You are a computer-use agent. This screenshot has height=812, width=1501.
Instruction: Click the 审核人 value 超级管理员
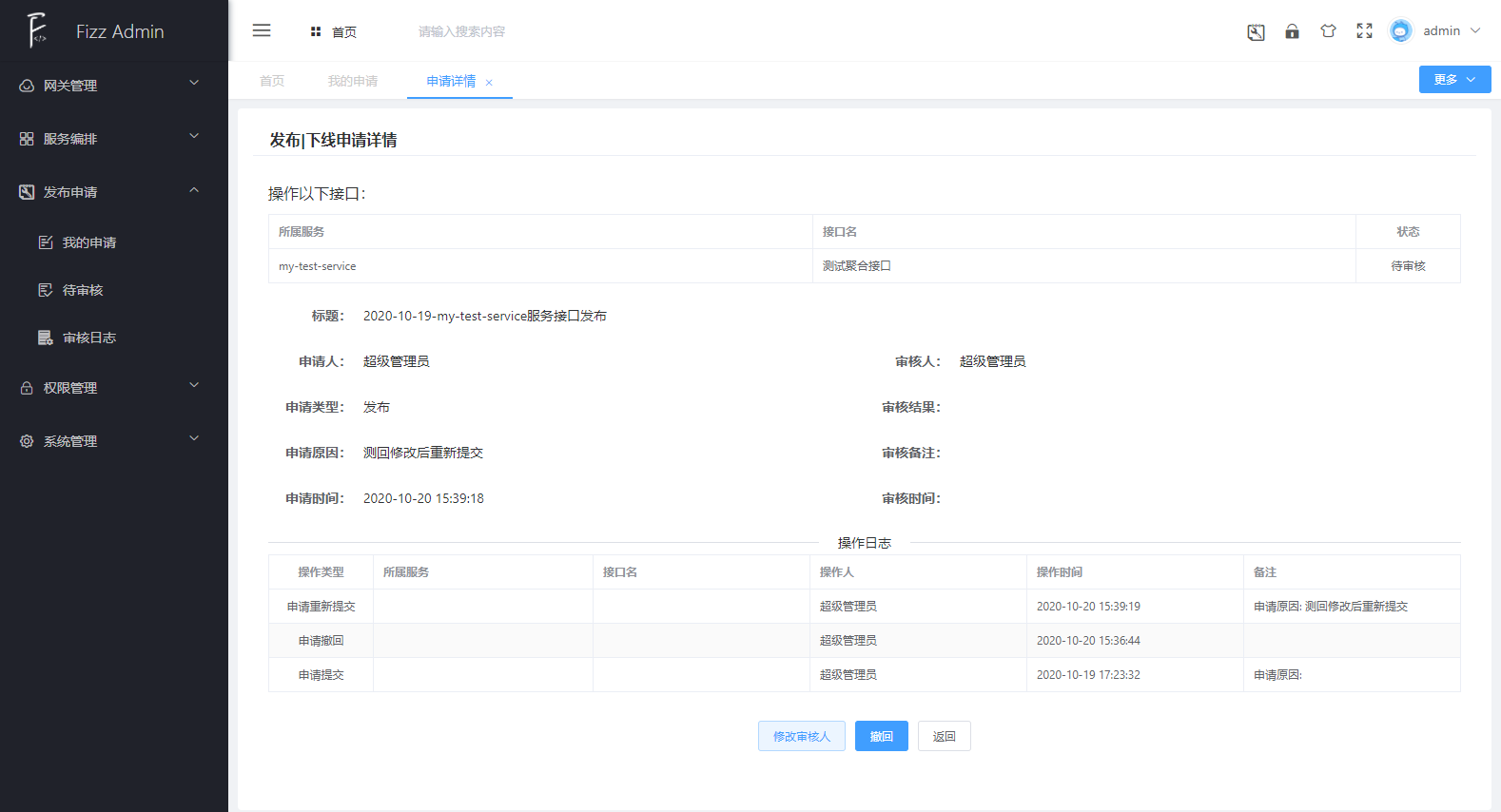coord(993,361)
